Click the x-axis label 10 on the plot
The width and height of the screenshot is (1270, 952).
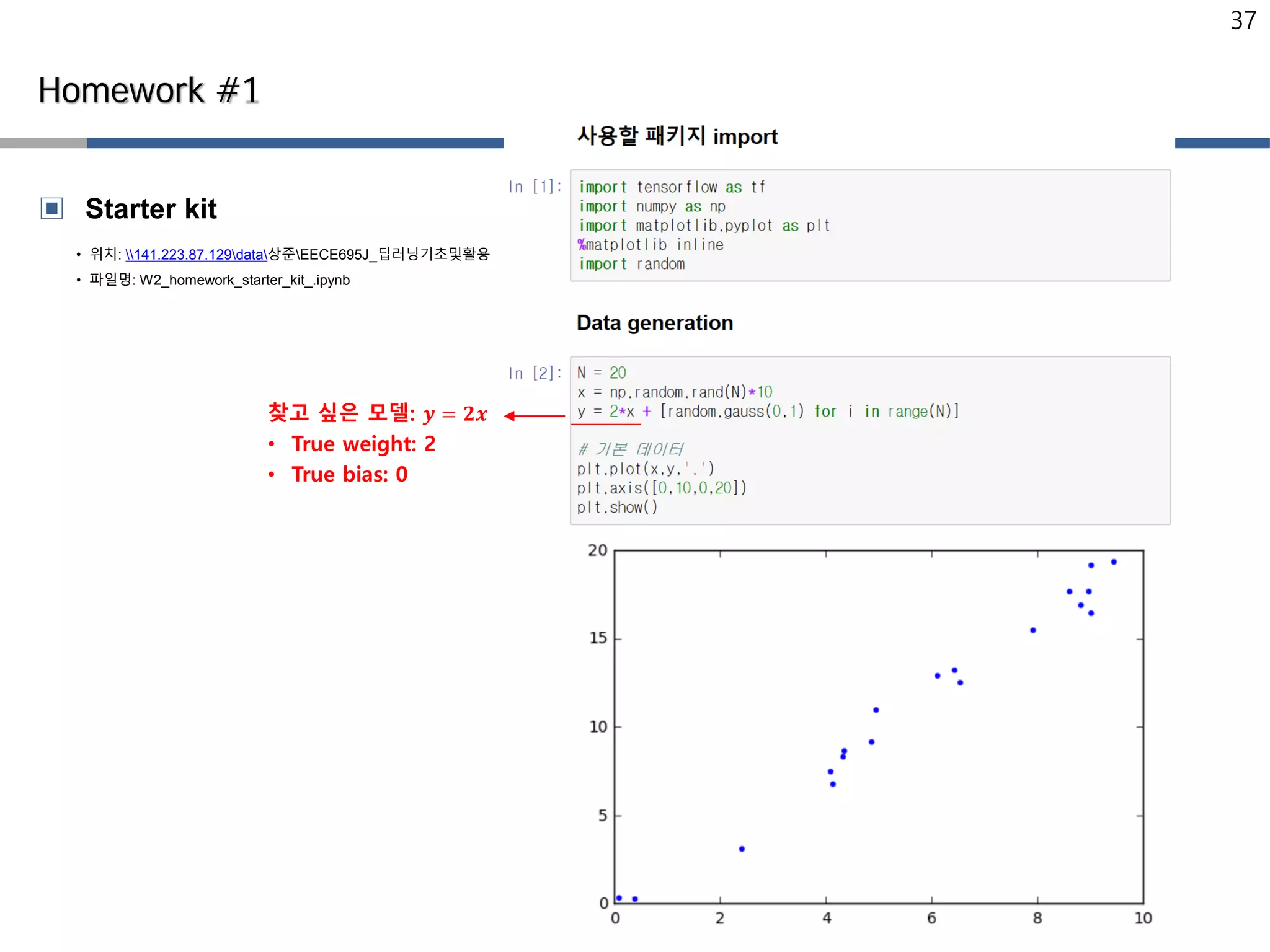pos(1143,919)
